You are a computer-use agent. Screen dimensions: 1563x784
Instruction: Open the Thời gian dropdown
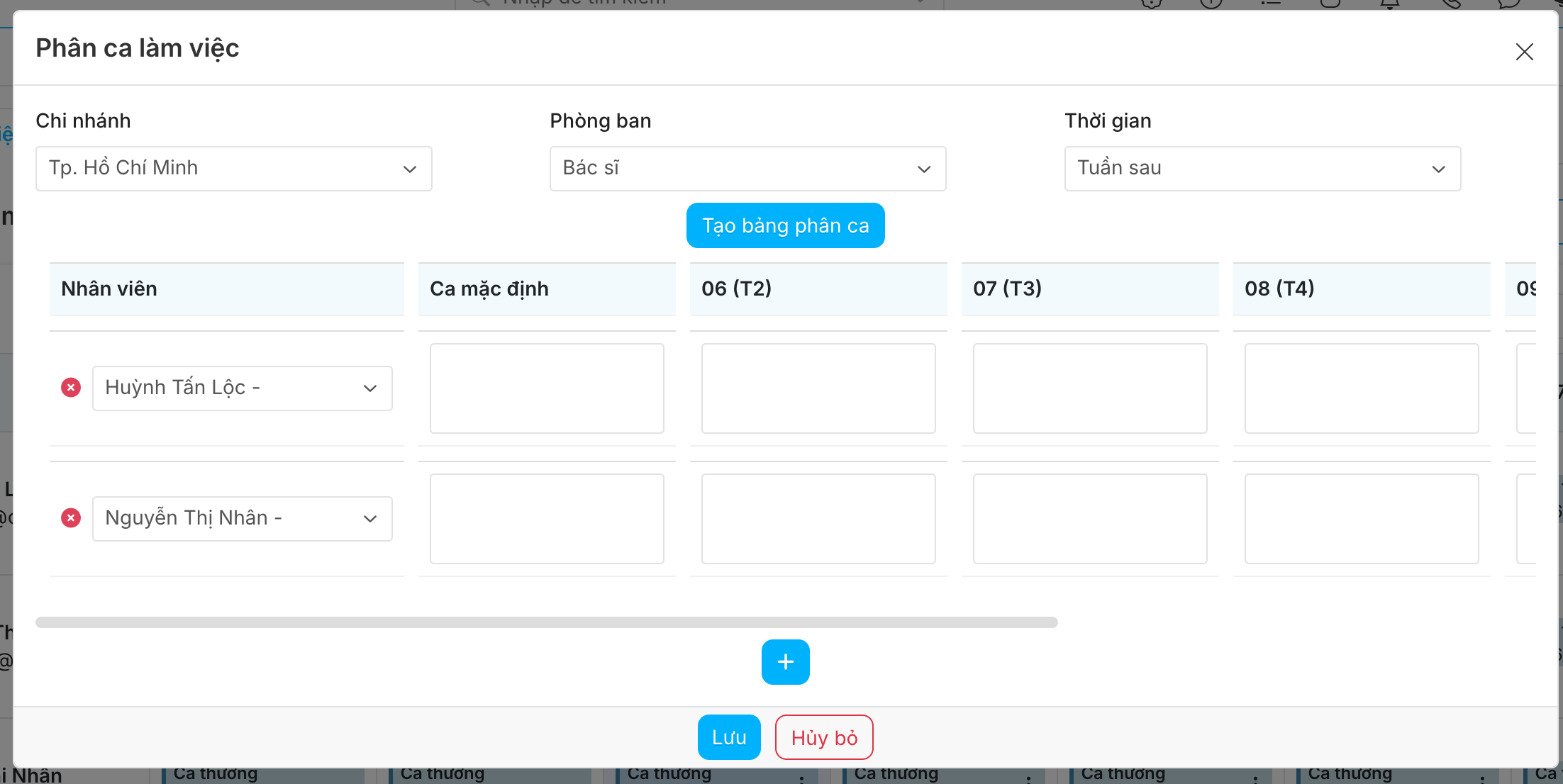coord(1262,169)
